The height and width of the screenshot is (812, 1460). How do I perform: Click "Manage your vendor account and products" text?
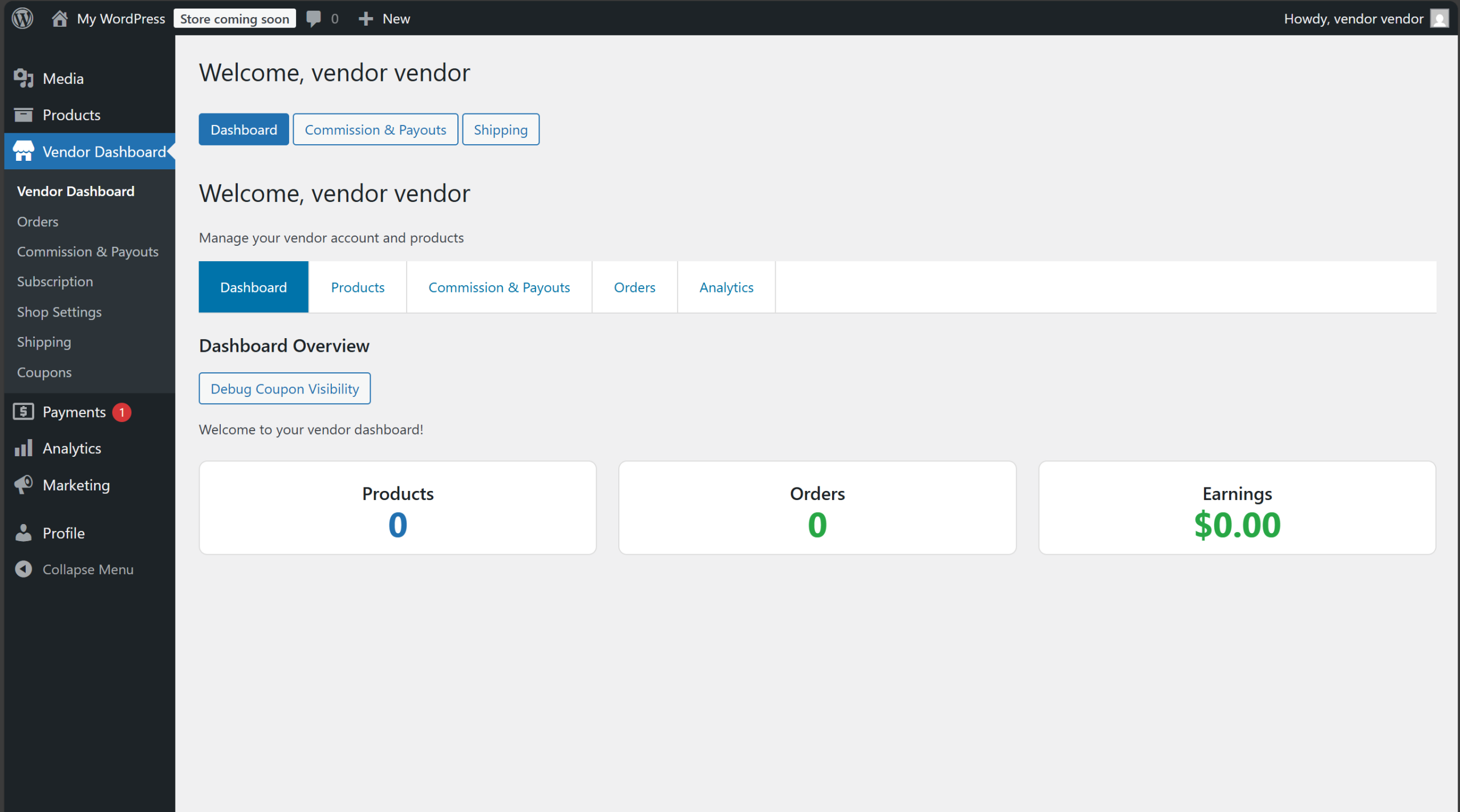(331, 238)
